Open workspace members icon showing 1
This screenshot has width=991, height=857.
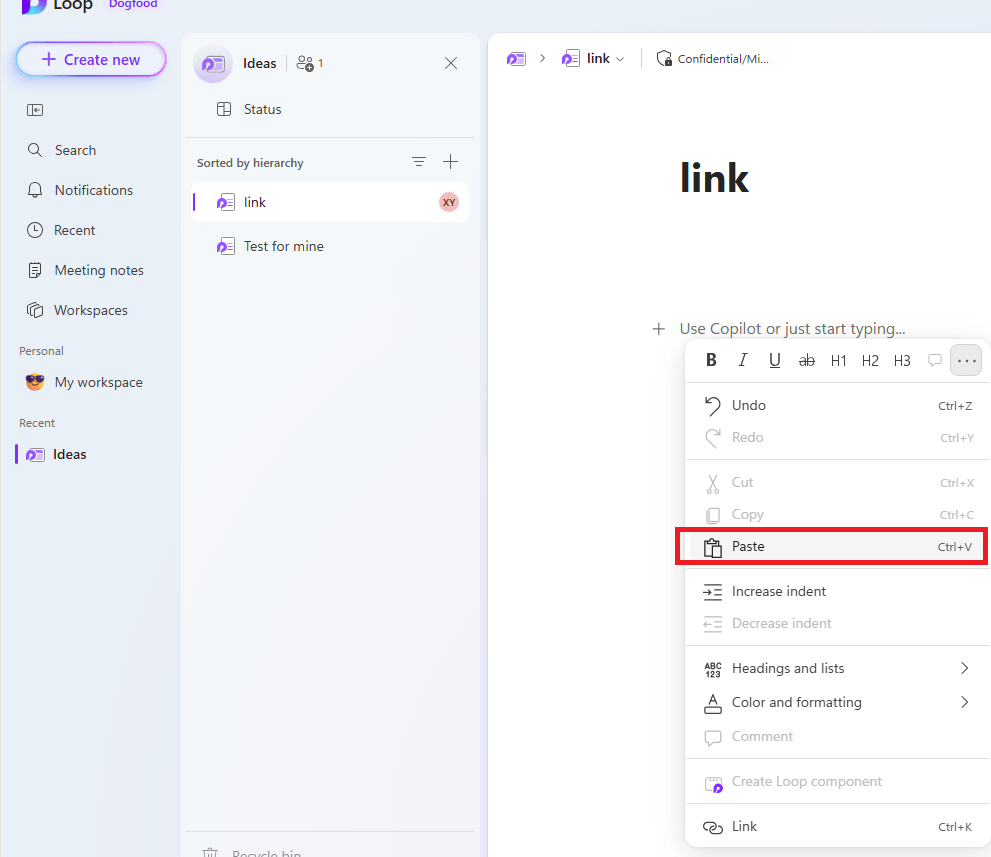(310, 63)
